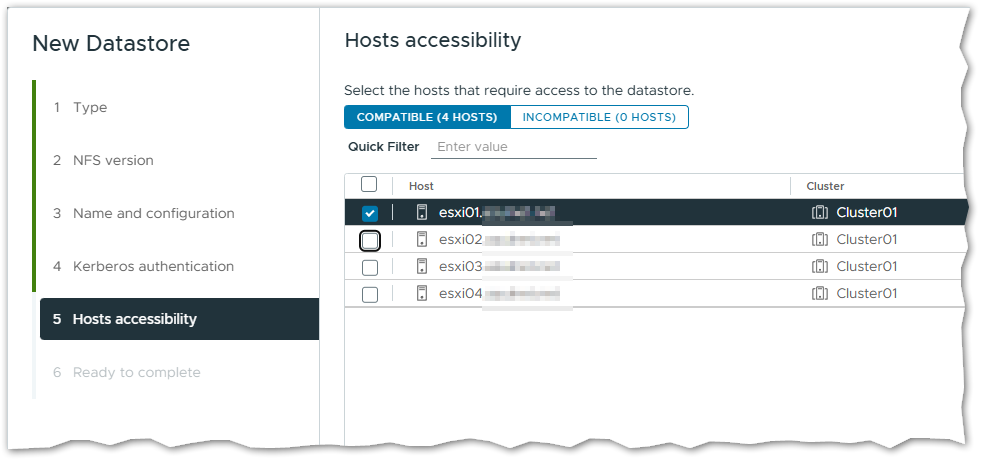Screen dimensions: 981x460
Task: Jump to the Kerberos authentication step
Action: tap(153, 266)
